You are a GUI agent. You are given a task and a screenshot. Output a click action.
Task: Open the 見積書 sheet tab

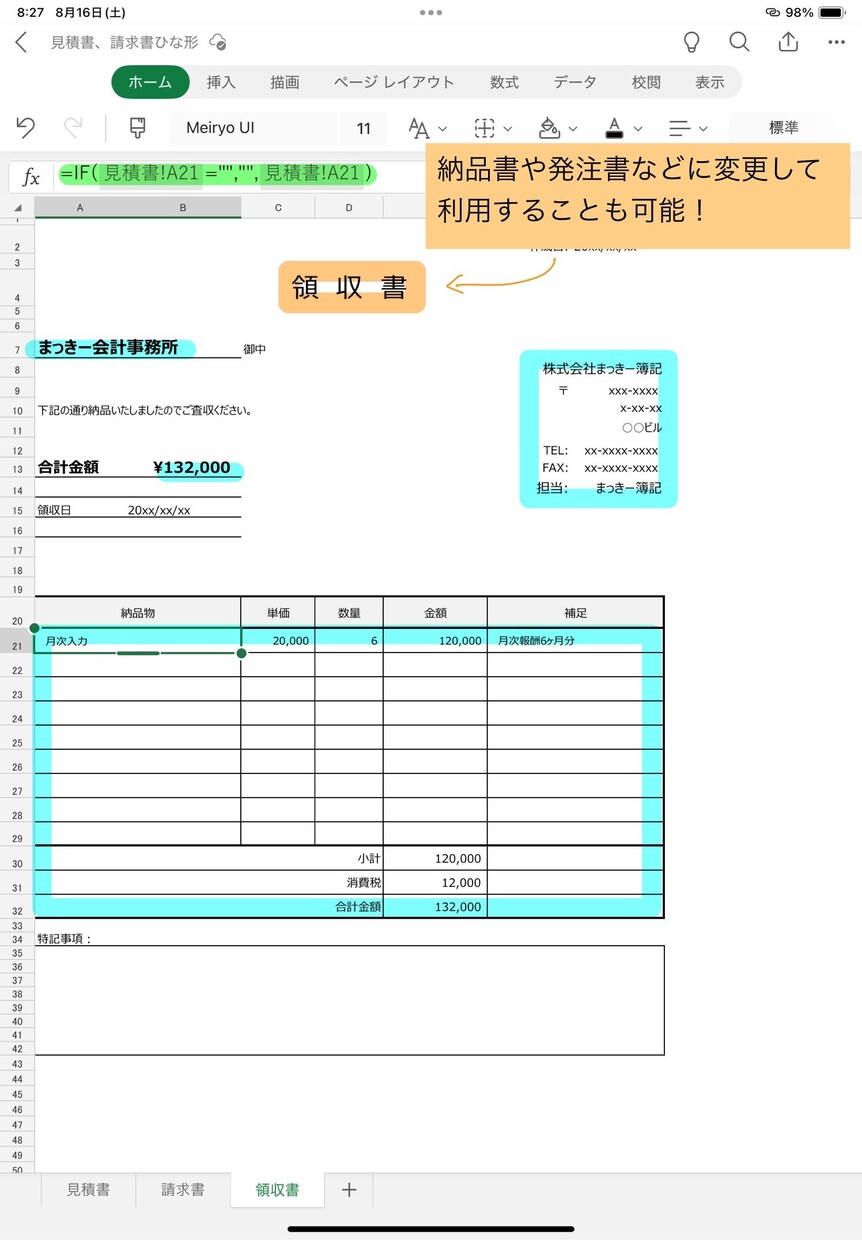coord(88,1190)
